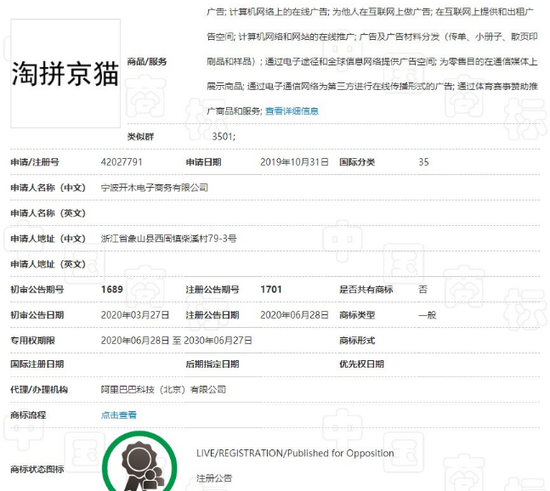Click the 申请人名称（英文） label
The height and width of the screenshot is (491, 550).
click(x=48, y=213)
